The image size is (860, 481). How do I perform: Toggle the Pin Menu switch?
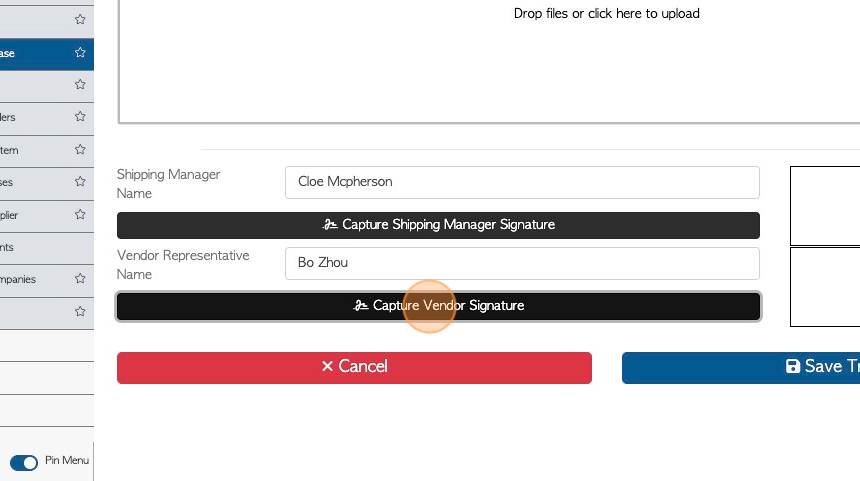(x=24, y=462)
